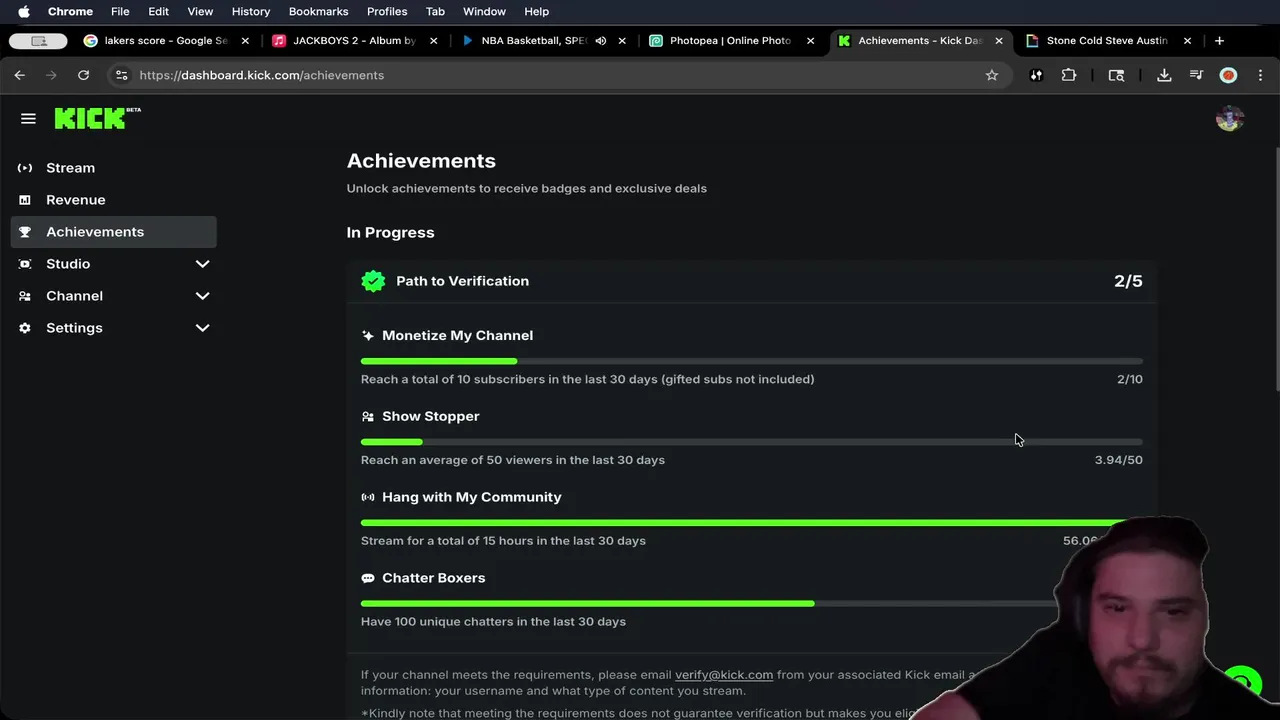
Task: Click the Channel sidebar icon
Action: 25,296
